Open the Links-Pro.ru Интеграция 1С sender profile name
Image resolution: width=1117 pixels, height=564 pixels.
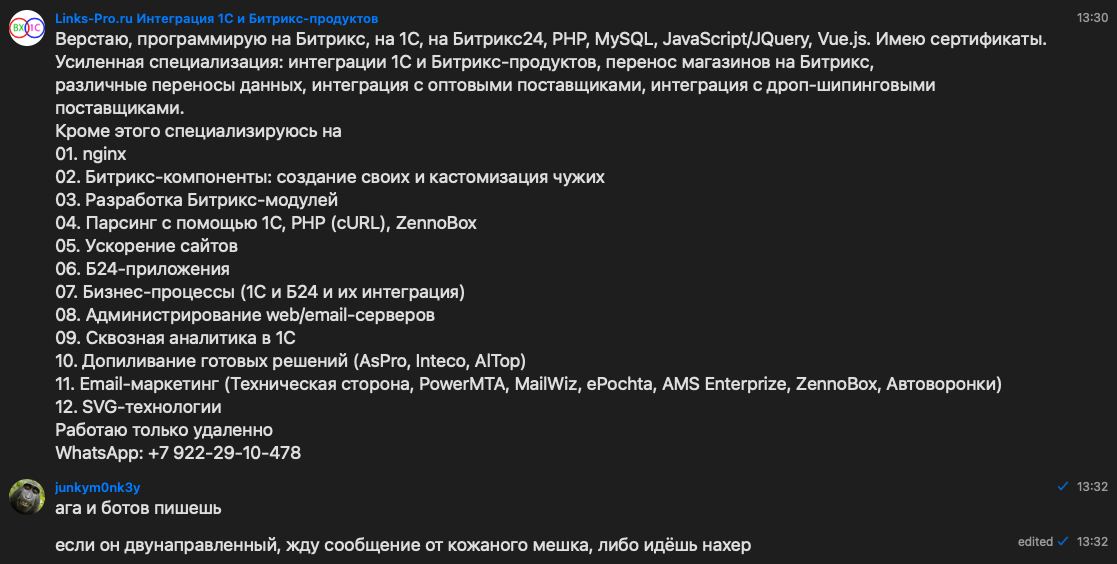(x=216, y=19)
